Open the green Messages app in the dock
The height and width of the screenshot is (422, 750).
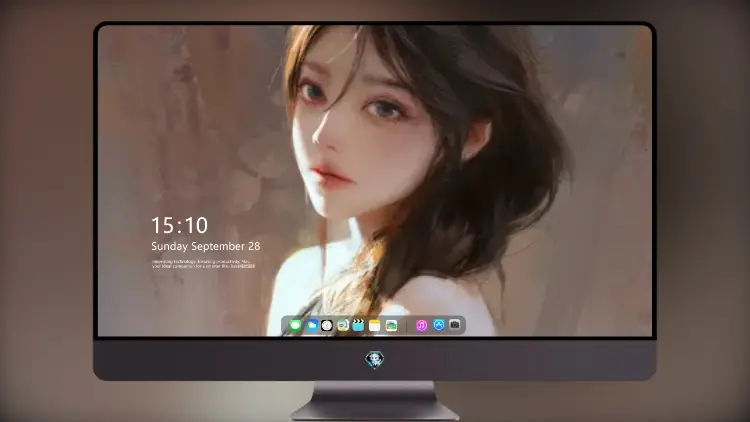tap(296, 325)
